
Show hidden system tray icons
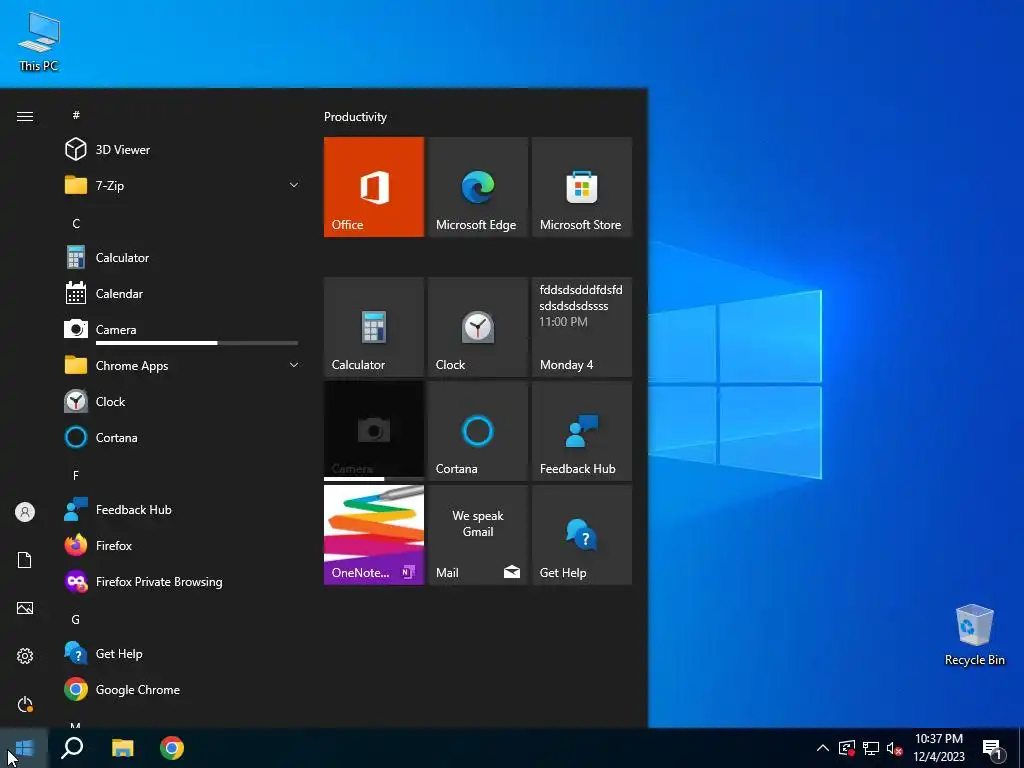[x=823, y=748]
